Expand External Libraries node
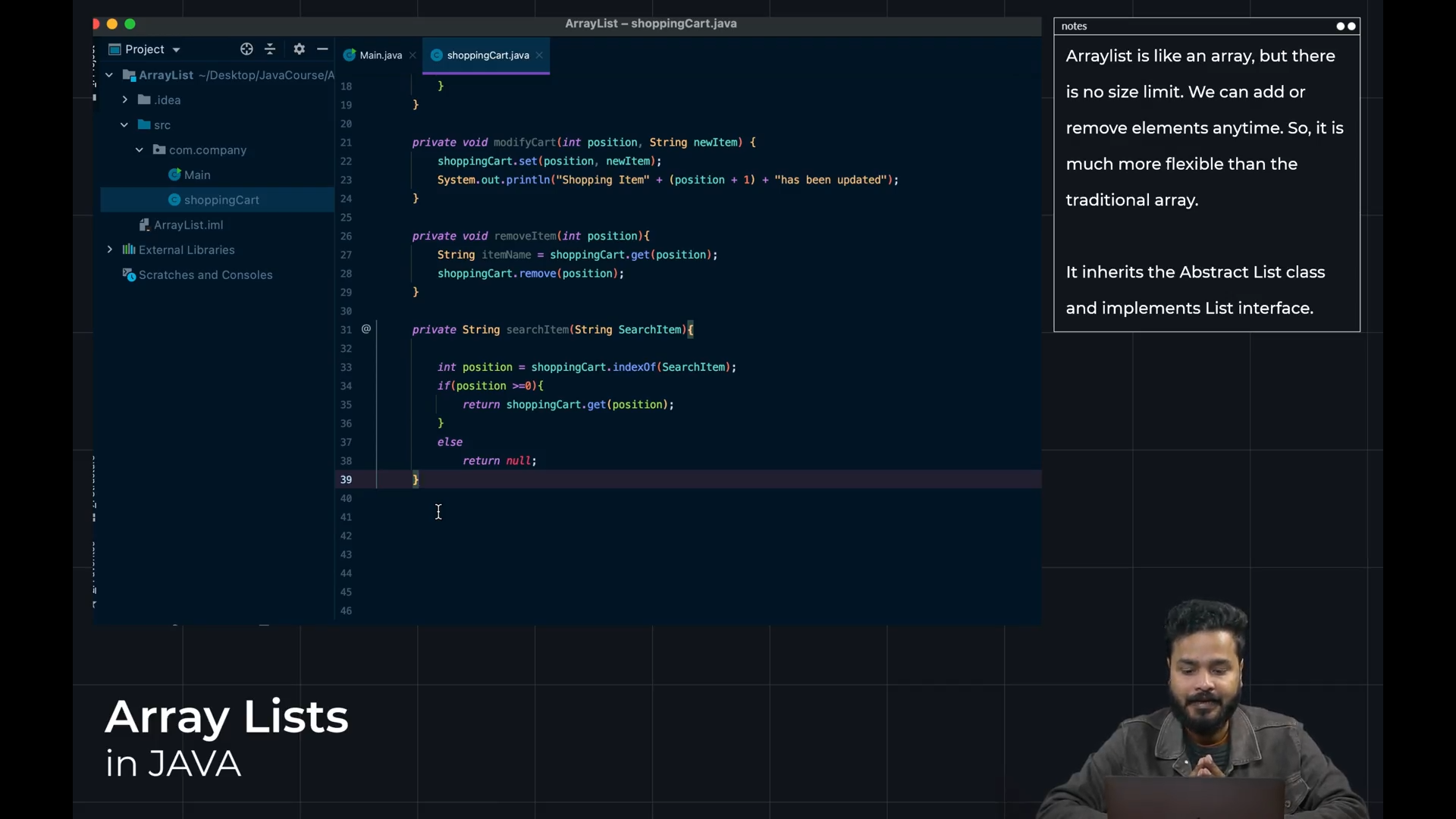 coord(110,249)
